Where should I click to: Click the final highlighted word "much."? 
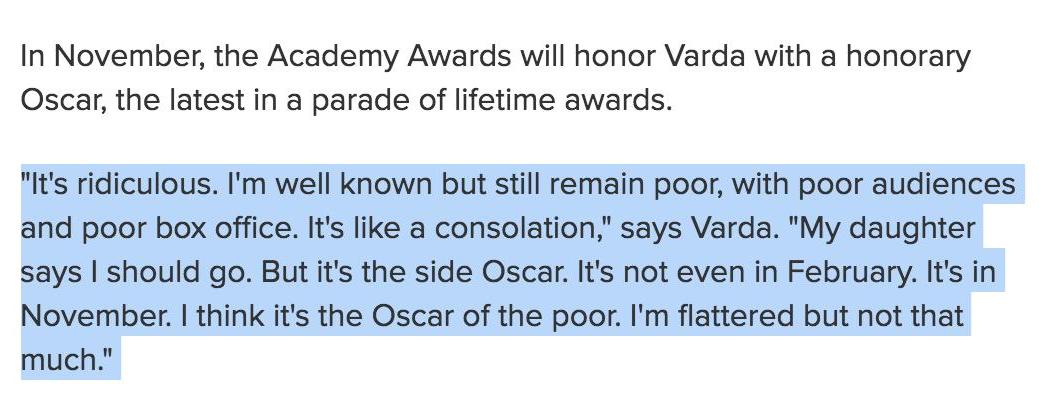point(64,361)
